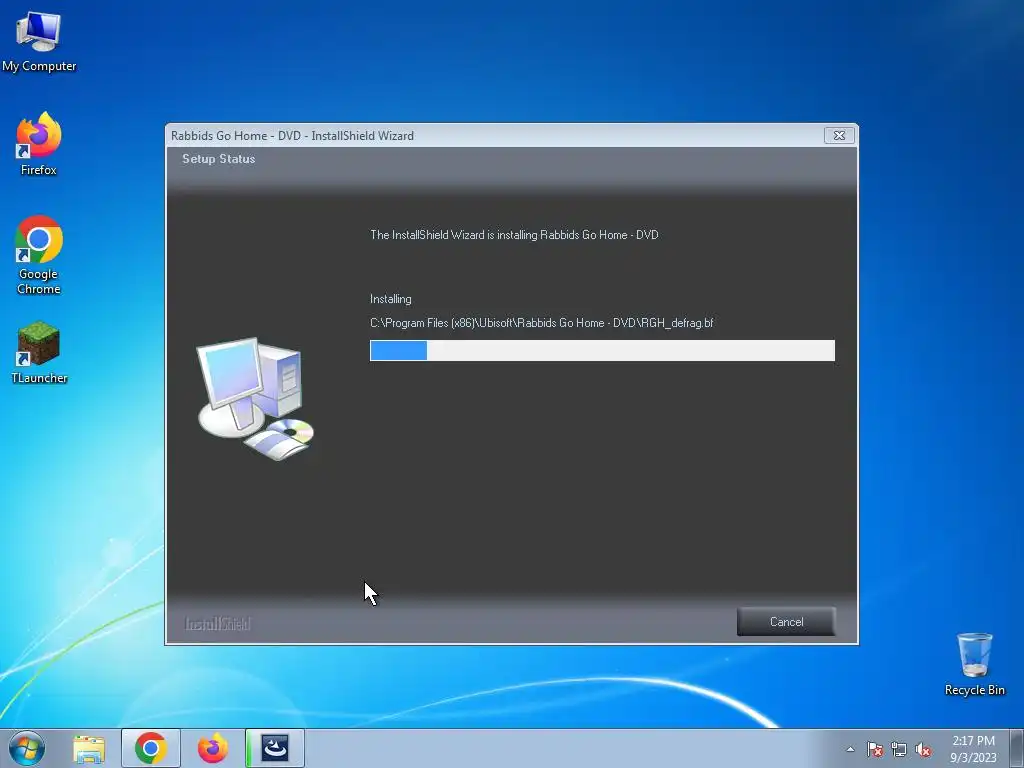Cancel the Rabbids Go Home installation
The width and height of the screenshot is (1024, 768).
(x=786, y=622)
